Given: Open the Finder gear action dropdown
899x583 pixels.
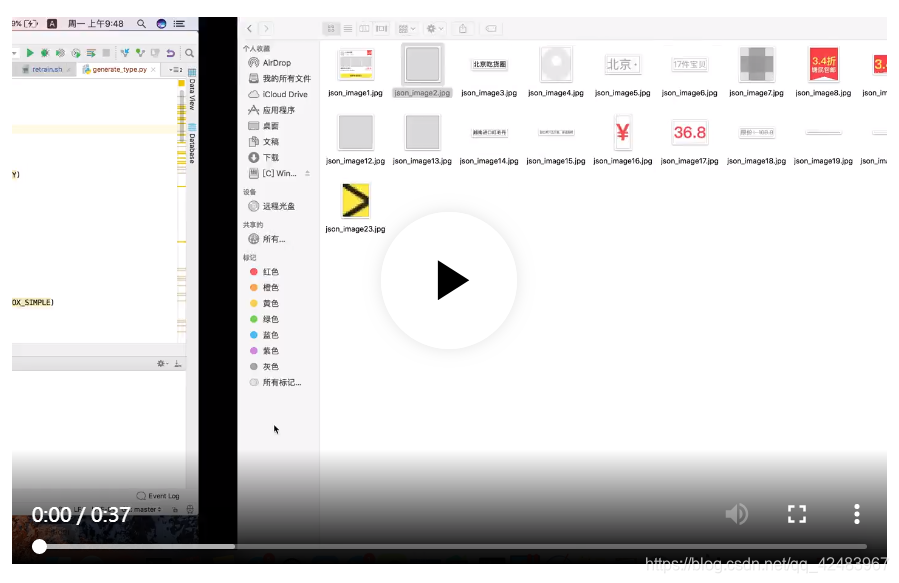Looking at the screenshot, I should pyautogui.click(x=435, y=28).
